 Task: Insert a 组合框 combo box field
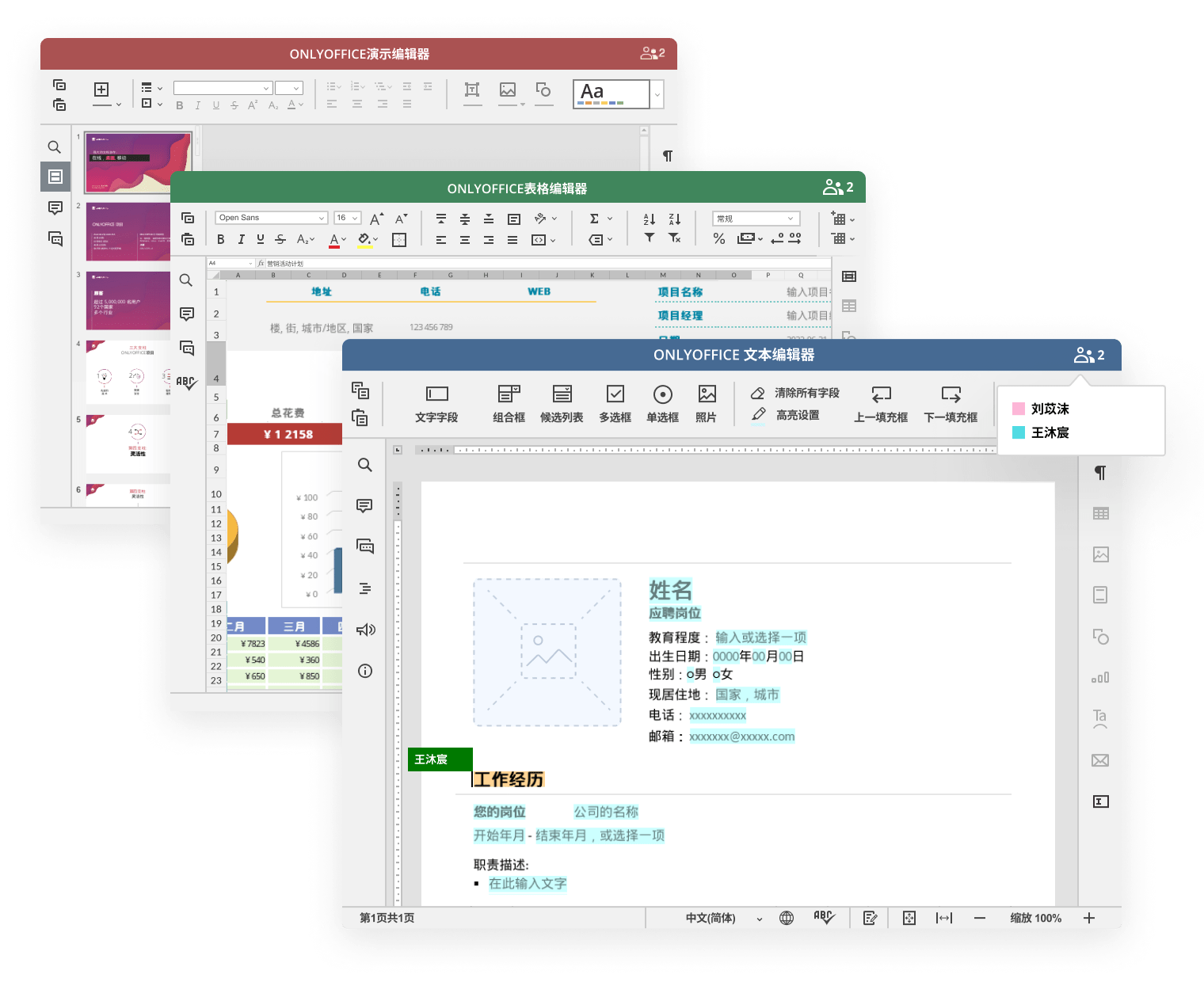pyautogui.click(x=509, y=404)
